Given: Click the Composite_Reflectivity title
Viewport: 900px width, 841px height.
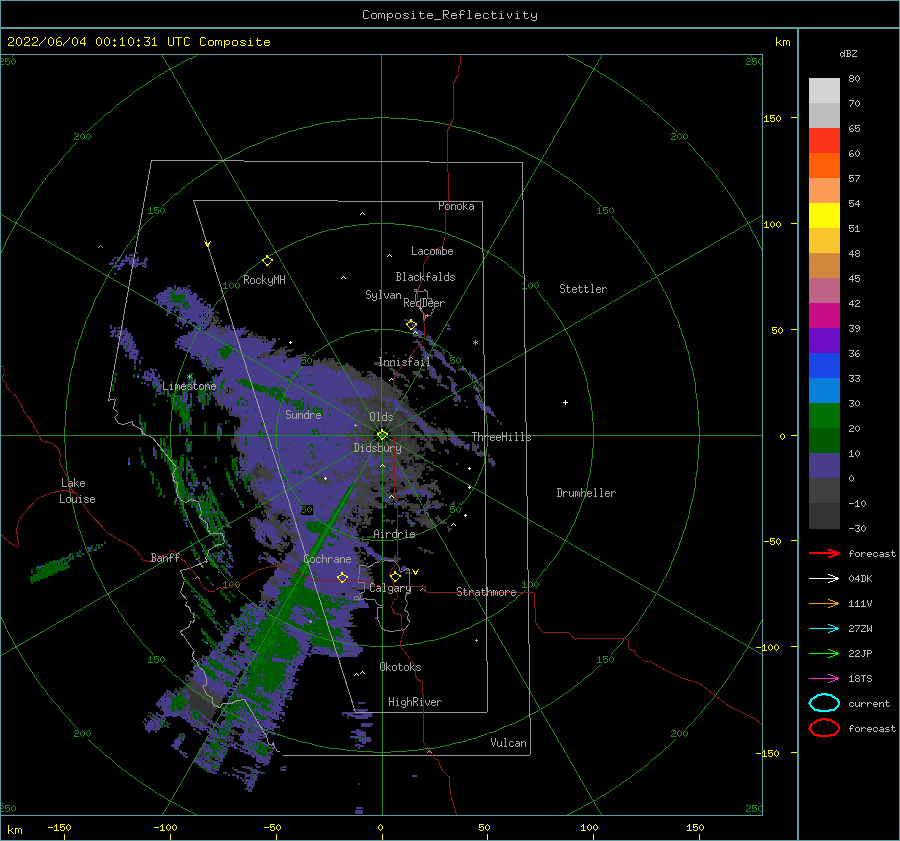Looking at the screenshot, I should [x=450, y=15].
